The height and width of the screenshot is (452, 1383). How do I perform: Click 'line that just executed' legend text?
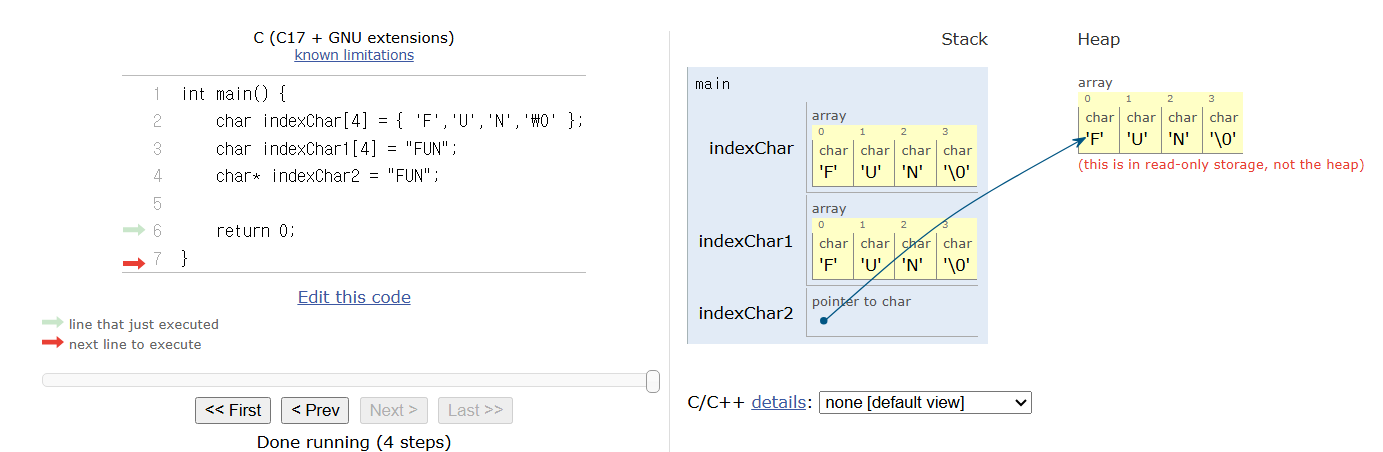144,324
